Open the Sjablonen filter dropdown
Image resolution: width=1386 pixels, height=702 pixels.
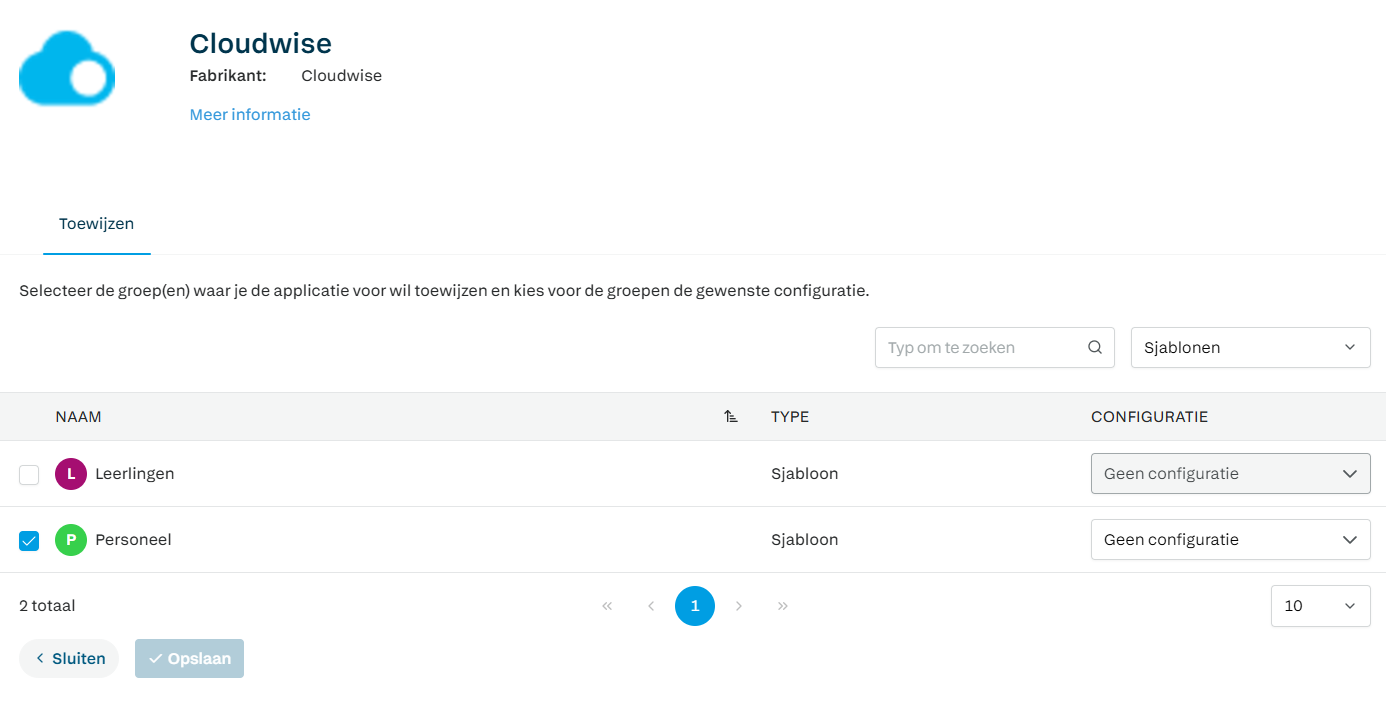click(1251, 348)
